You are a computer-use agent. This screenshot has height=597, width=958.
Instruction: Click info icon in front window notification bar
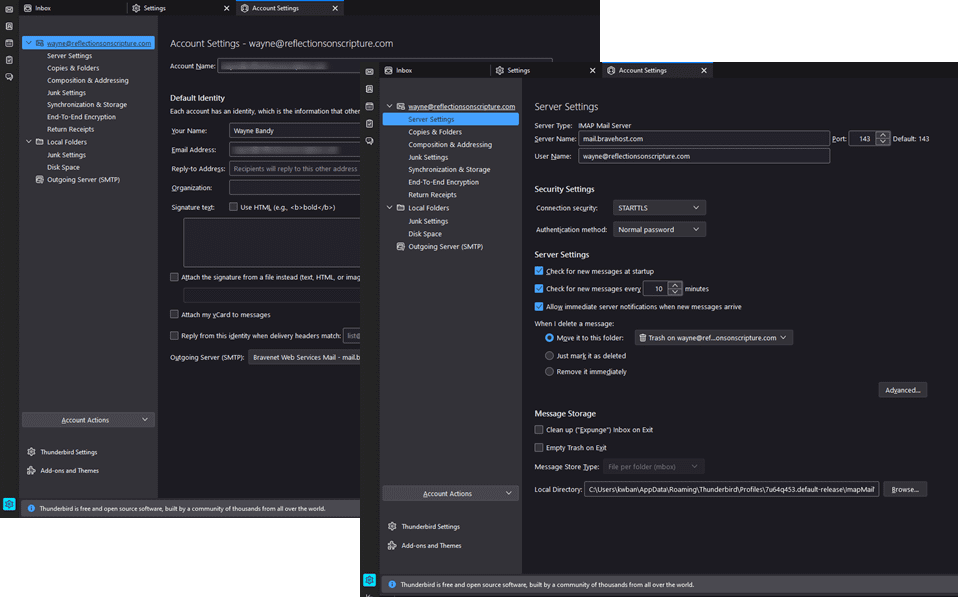392,585
